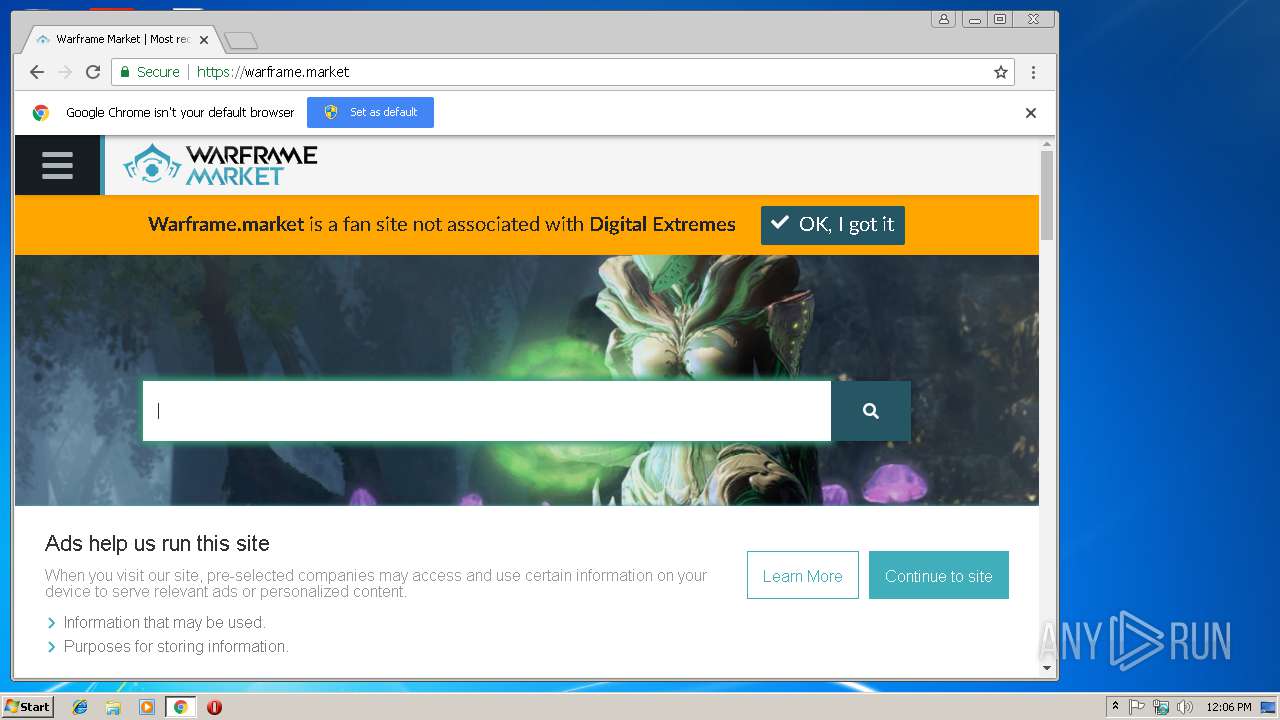
Task: Click the Show desktop button
Action: 1269,707
